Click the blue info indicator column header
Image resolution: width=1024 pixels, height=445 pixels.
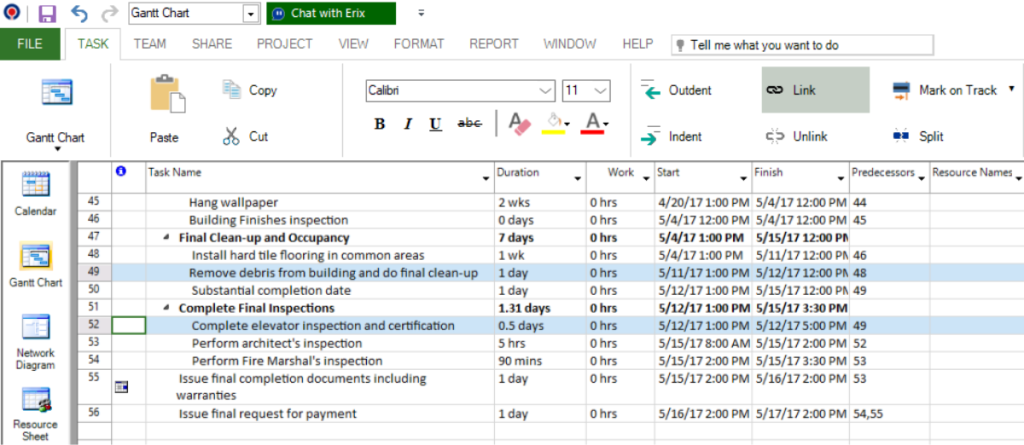tap(120, 171)
